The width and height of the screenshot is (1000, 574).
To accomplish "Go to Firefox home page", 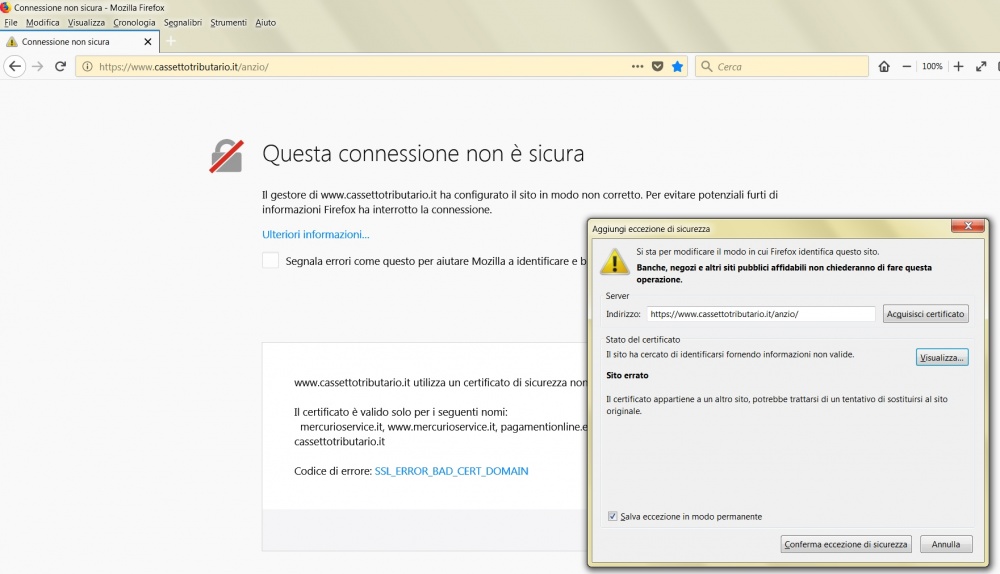I will [x=884, y=66].
